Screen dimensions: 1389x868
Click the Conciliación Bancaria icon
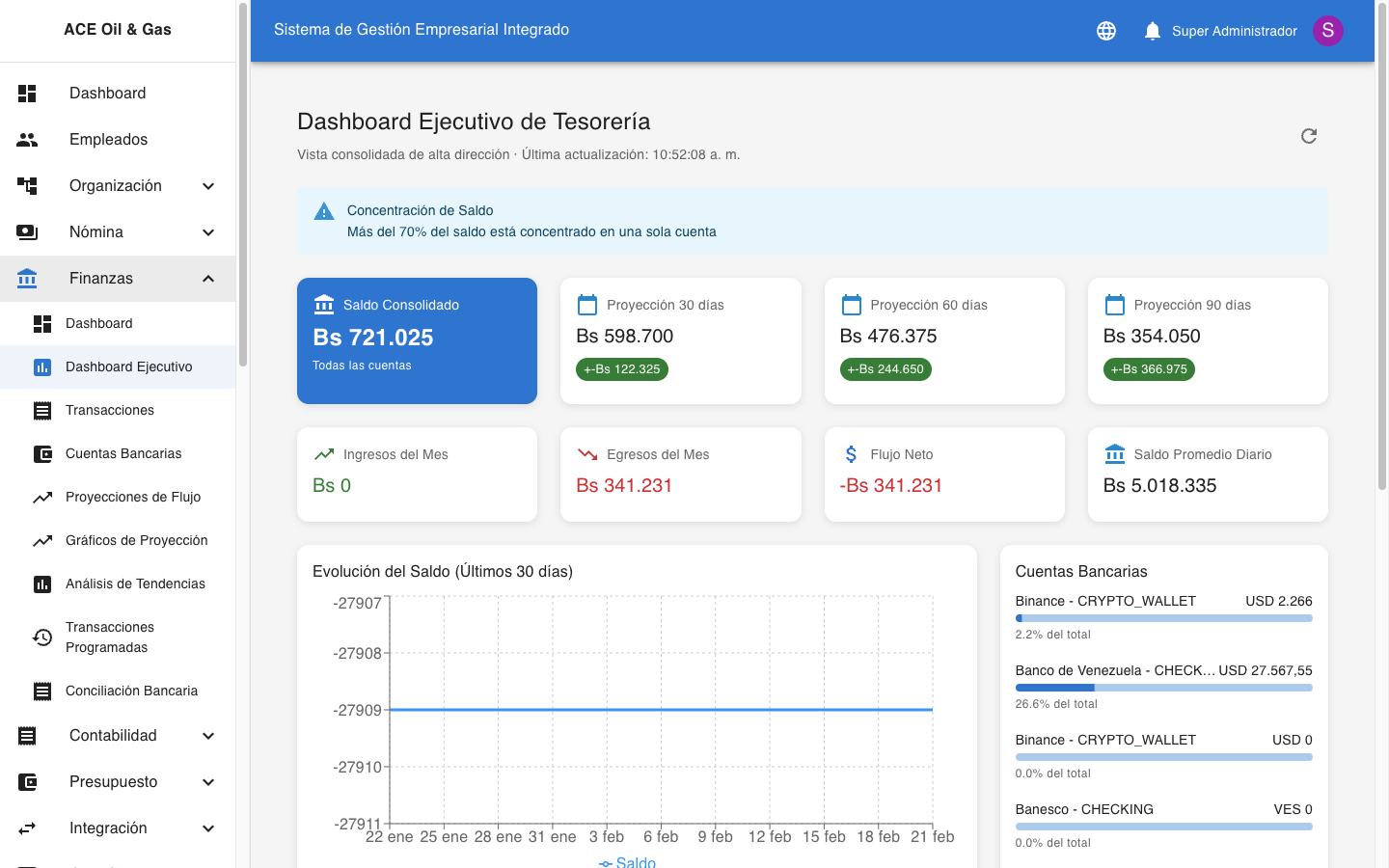click(x=42, y=691)
